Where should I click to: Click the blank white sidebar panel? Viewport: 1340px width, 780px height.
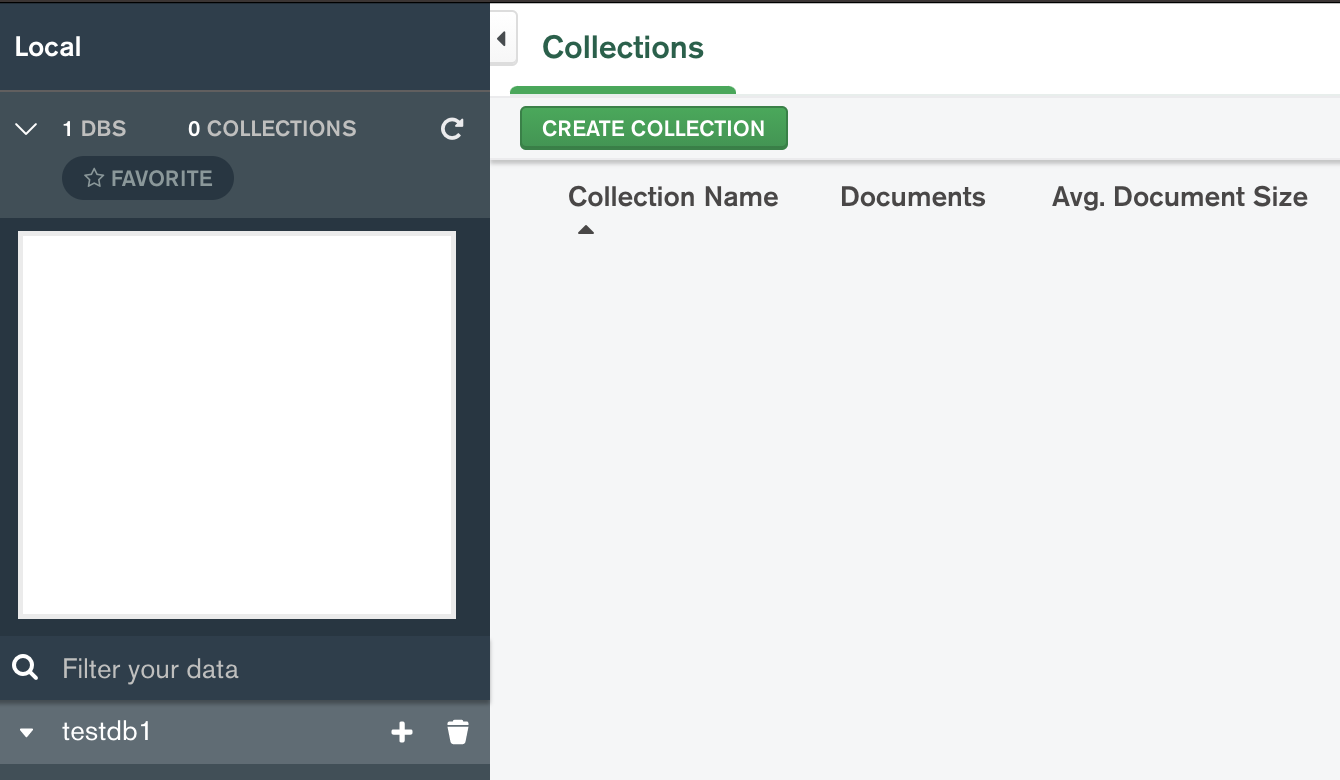point(237,425)
